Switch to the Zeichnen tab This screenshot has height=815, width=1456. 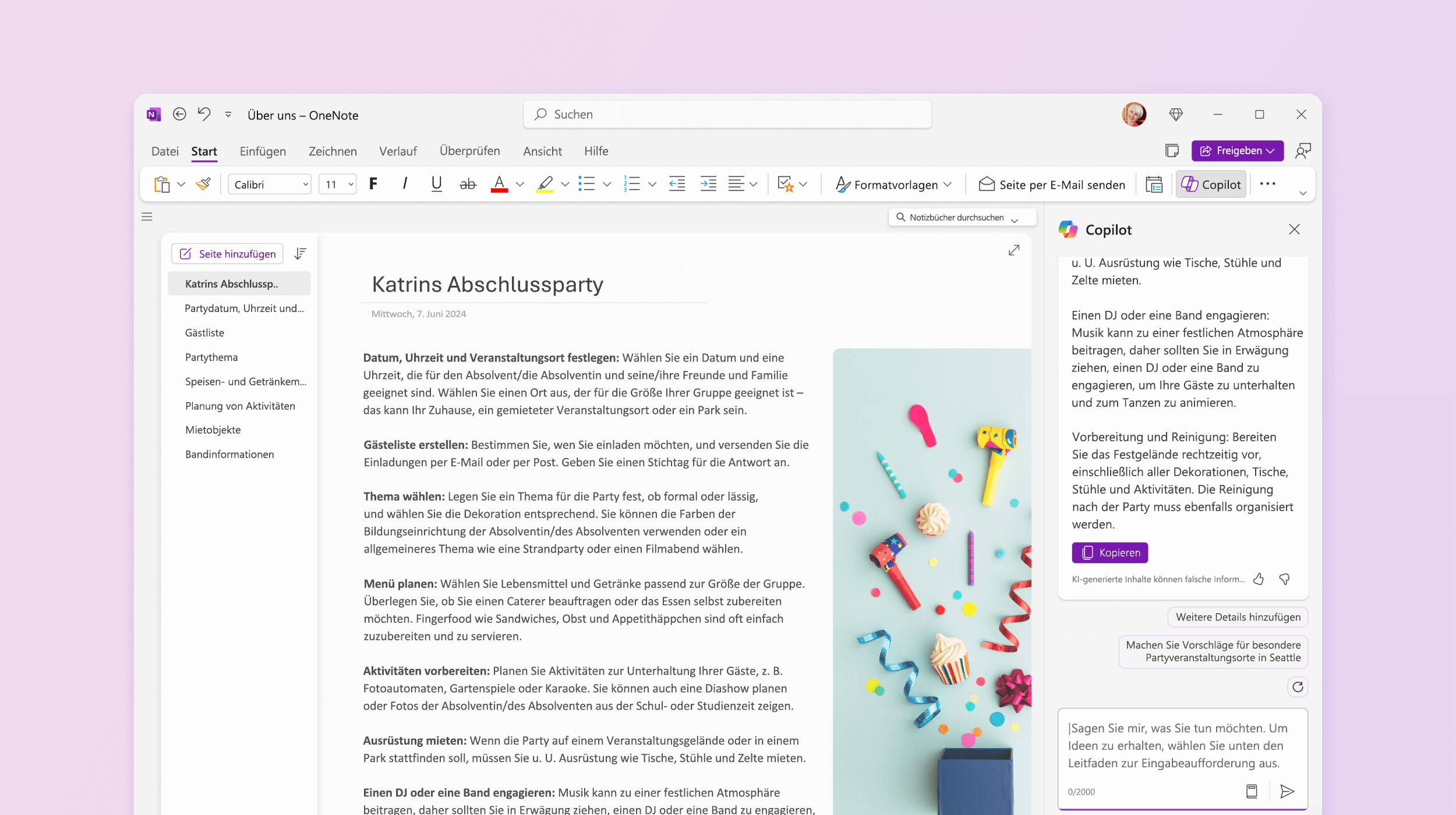[333, 151]
